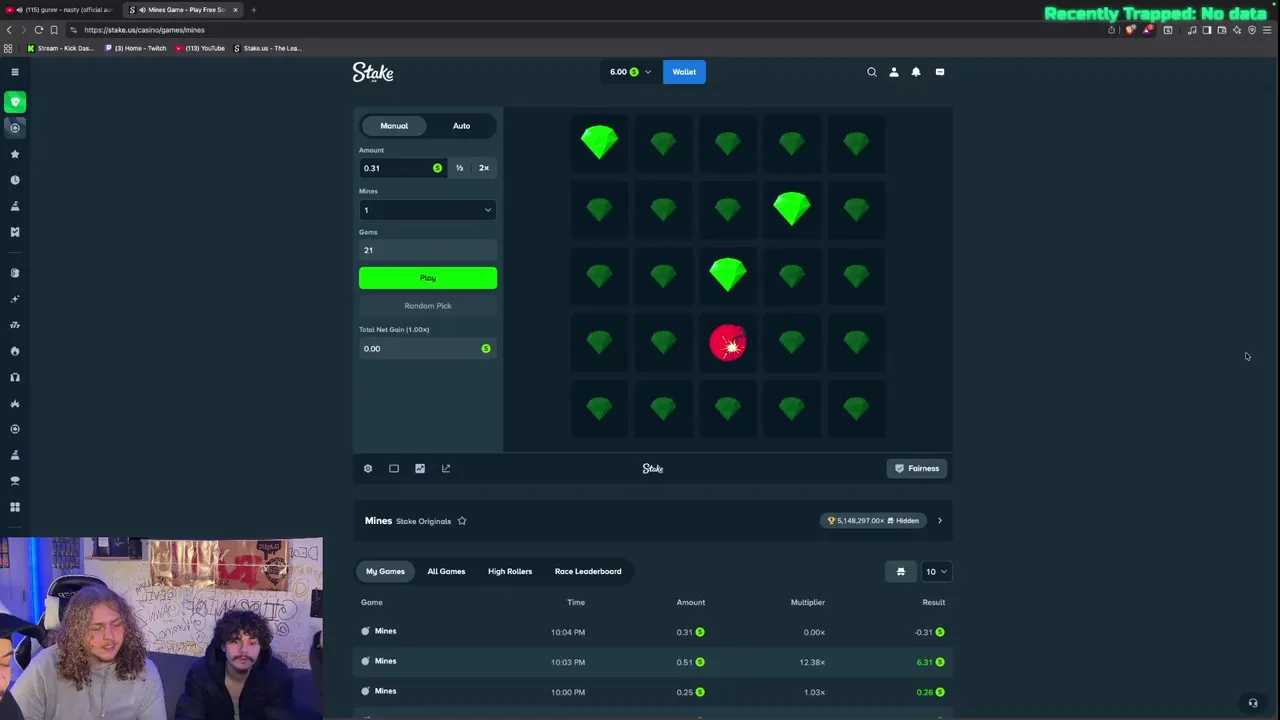Click the bet Amount input field
Viewport: 1280px width, 720px height.
402,168
